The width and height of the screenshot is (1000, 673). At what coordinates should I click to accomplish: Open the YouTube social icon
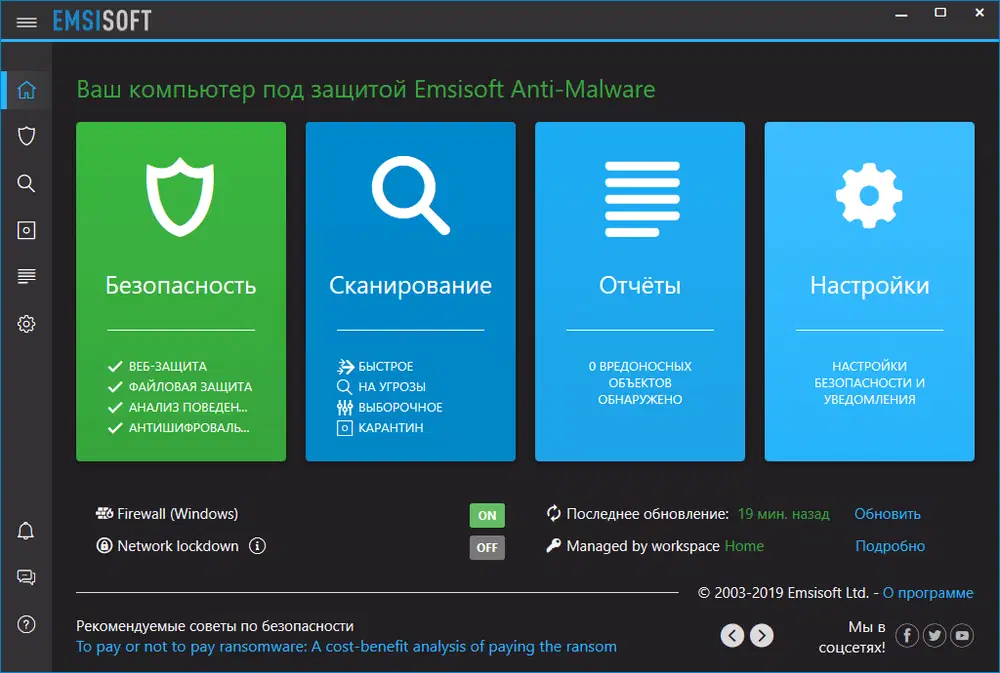pyautogui.click(x=962, y=635)
